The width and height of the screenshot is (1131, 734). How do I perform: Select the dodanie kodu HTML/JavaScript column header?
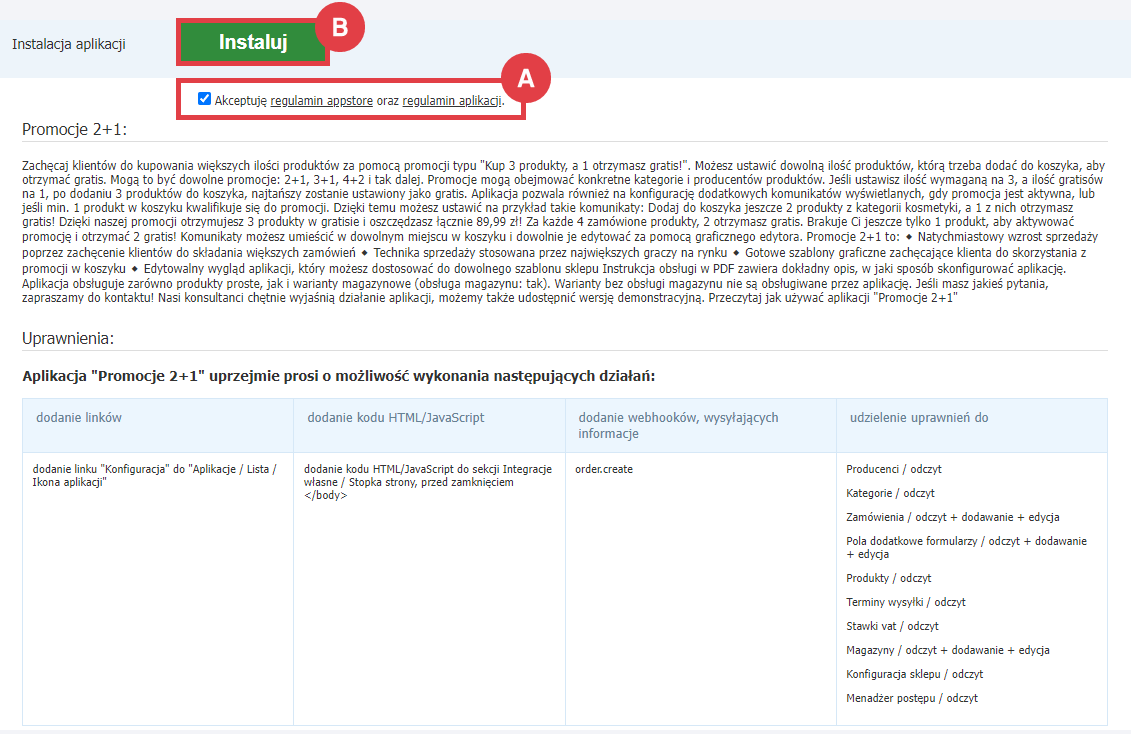point(394,417)
